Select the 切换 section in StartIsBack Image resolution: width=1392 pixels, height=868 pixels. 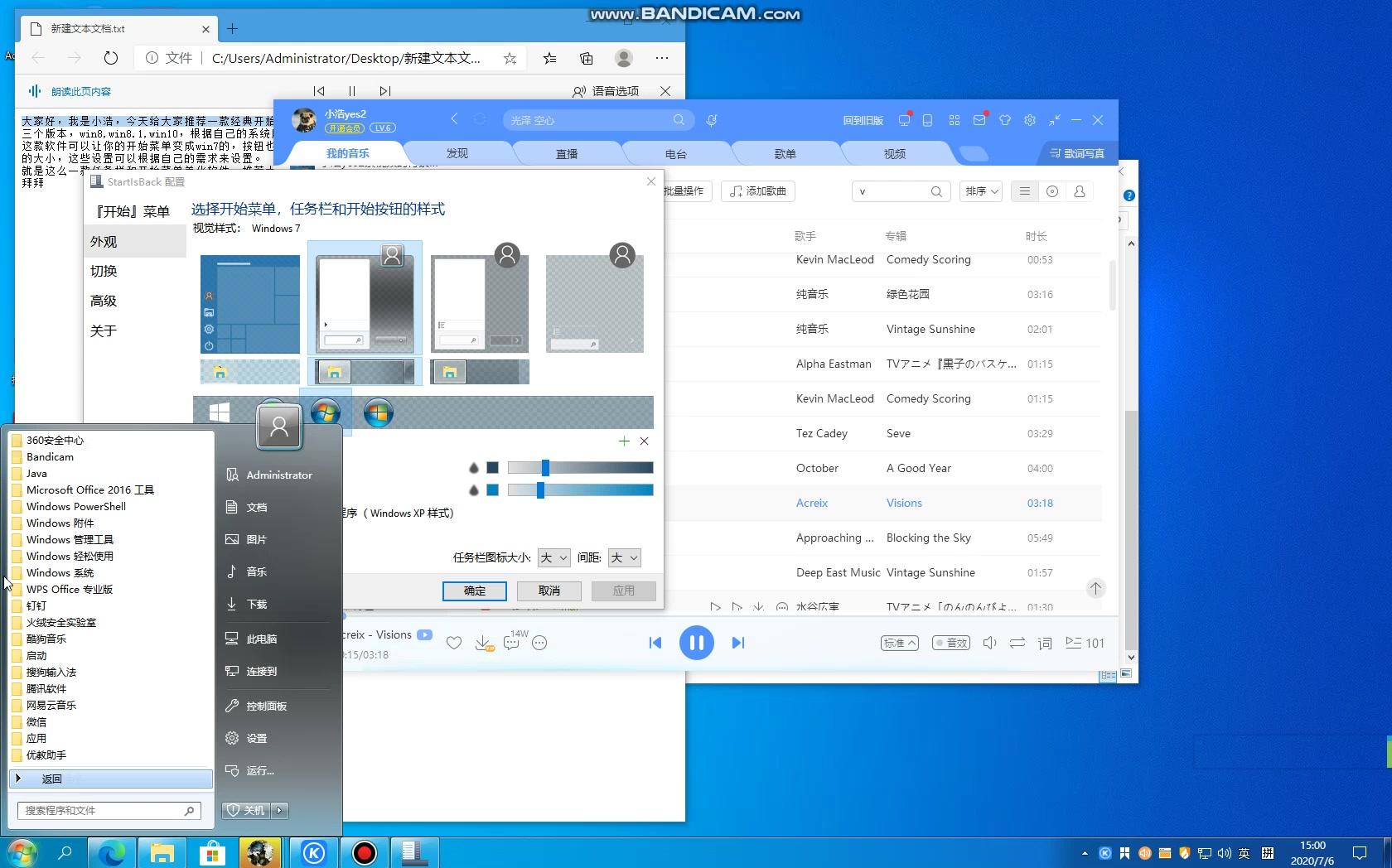[104, 271]
